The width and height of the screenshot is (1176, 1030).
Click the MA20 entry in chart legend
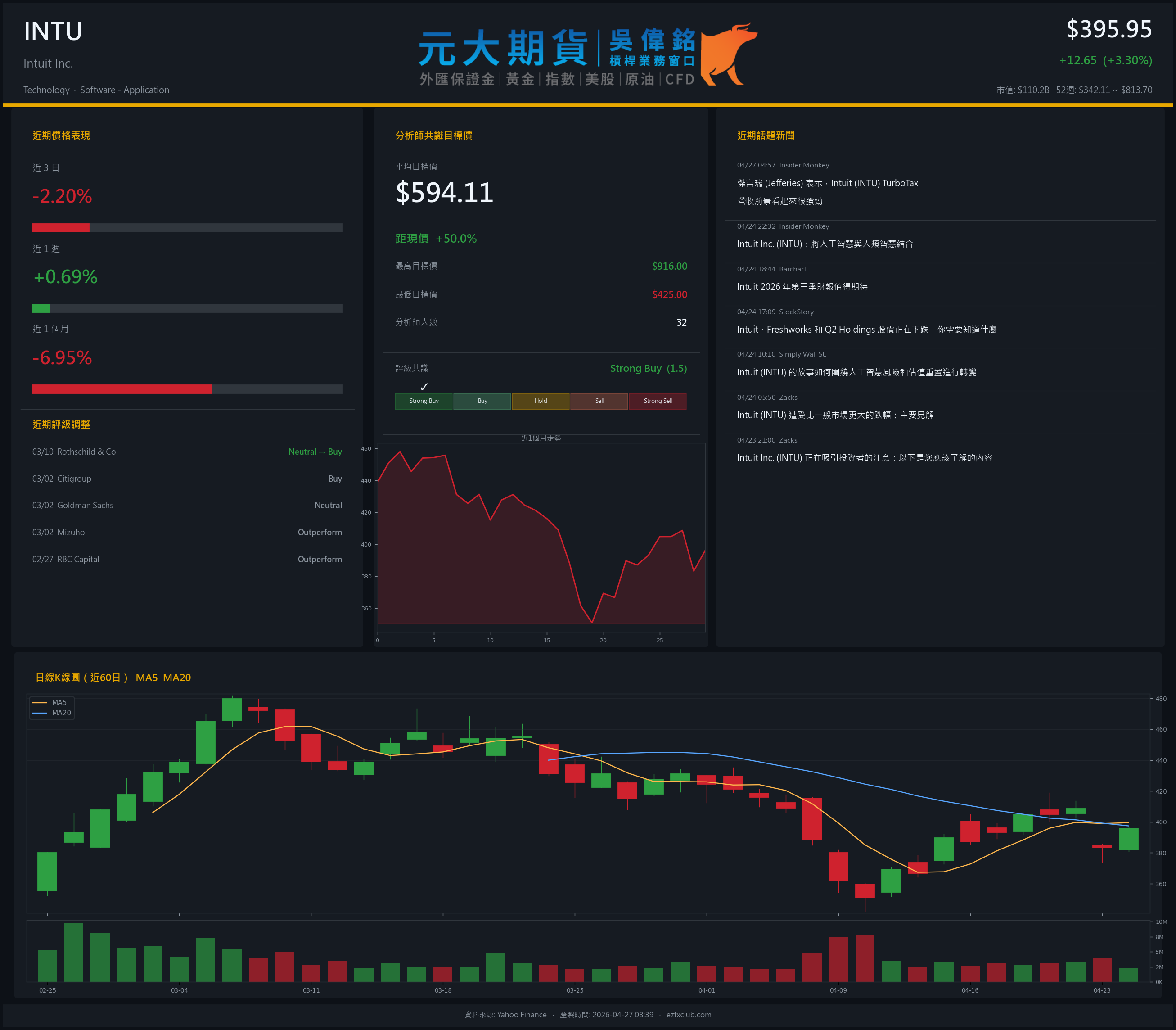pyautogui.click(x=52, y=713)
